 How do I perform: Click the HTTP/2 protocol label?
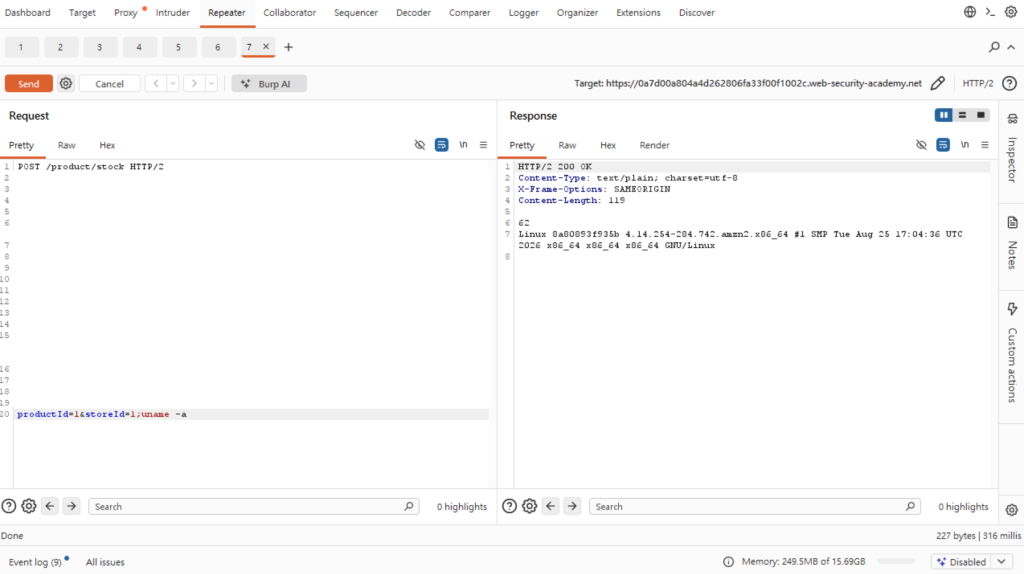978,84
